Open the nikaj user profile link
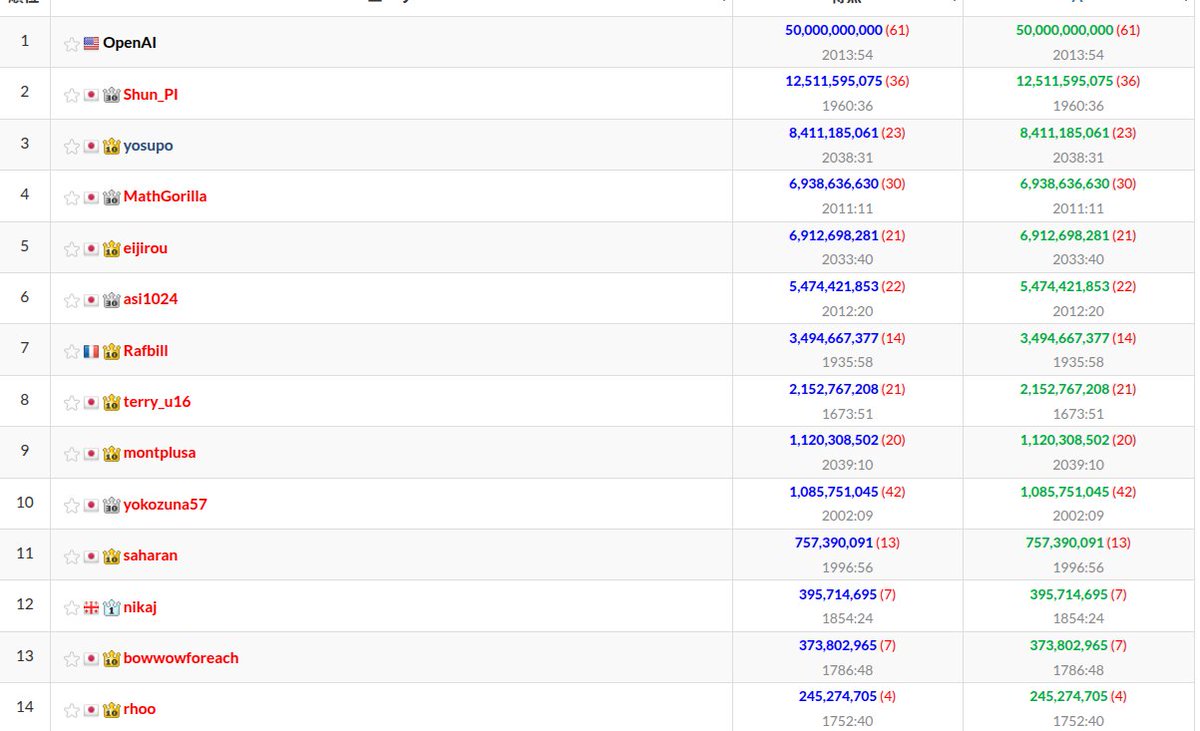The width and height of the screenshot is (1200, 731). (140, 608)
